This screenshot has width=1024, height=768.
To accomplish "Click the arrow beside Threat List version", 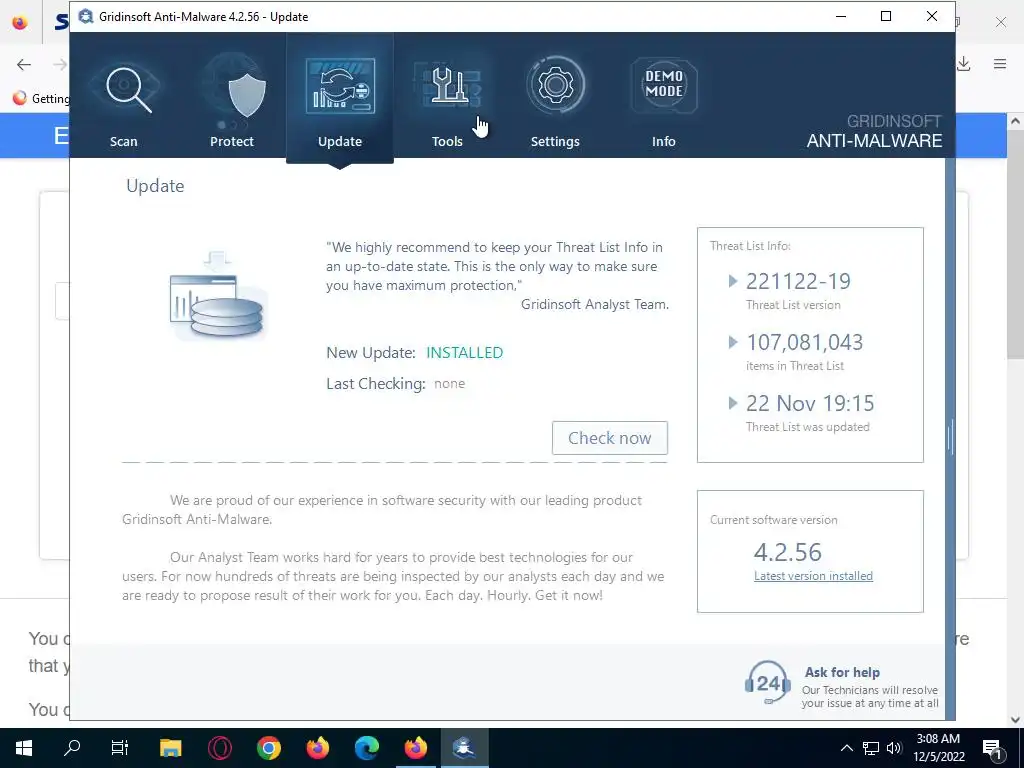I will point(732,281).
